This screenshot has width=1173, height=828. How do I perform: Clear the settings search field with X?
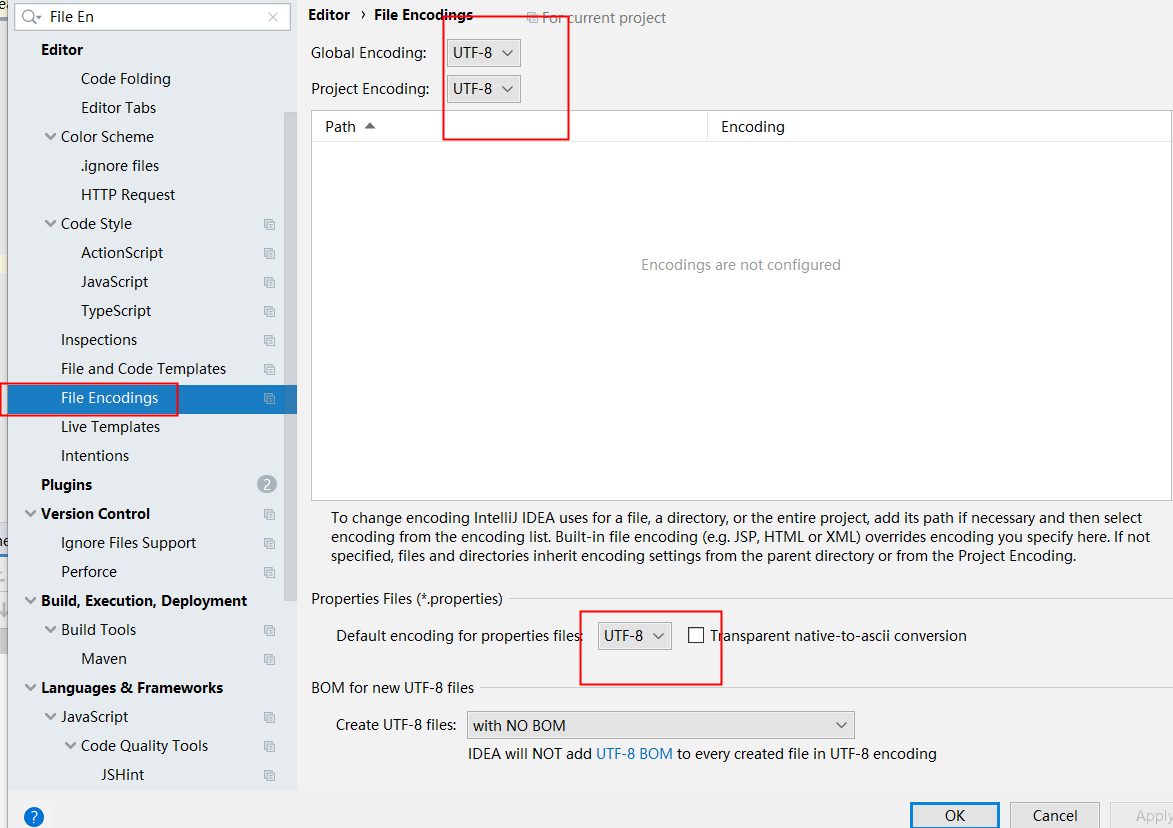pyautogui.click(x=273, y=16)
